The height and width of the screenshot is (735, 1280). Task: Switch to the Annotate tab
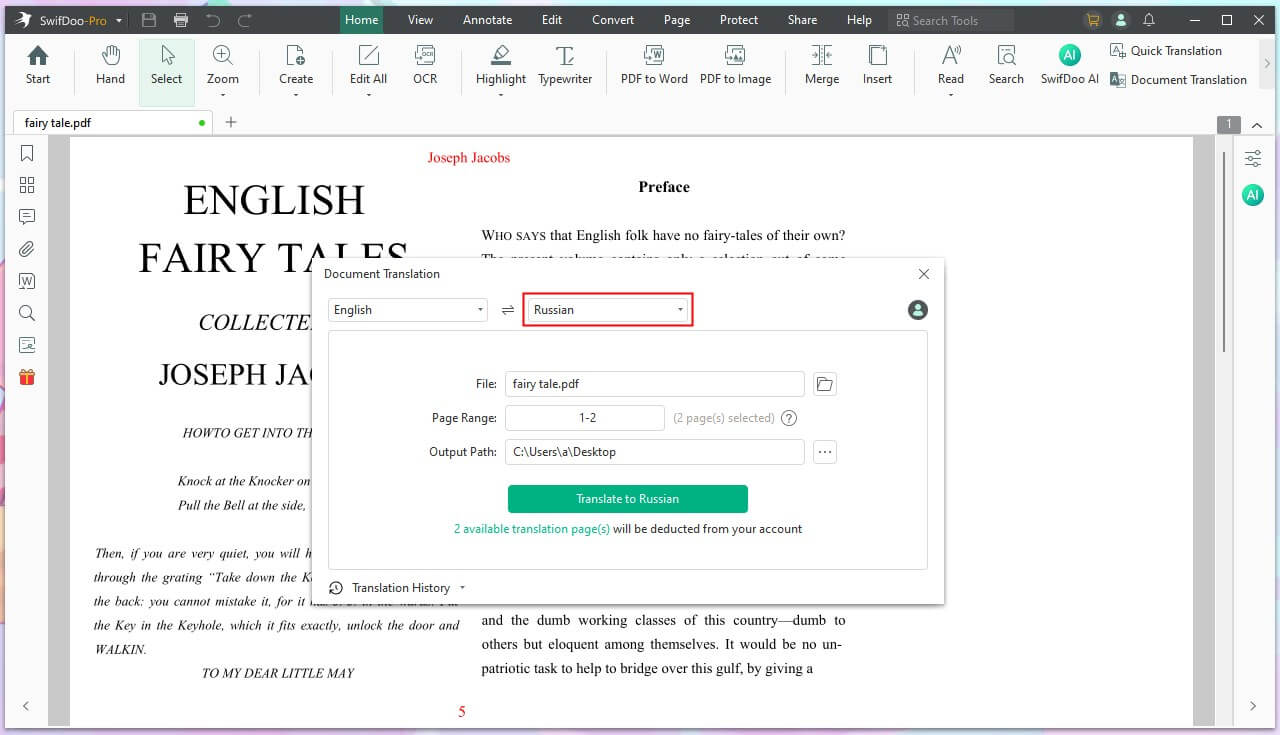point(487,20)
